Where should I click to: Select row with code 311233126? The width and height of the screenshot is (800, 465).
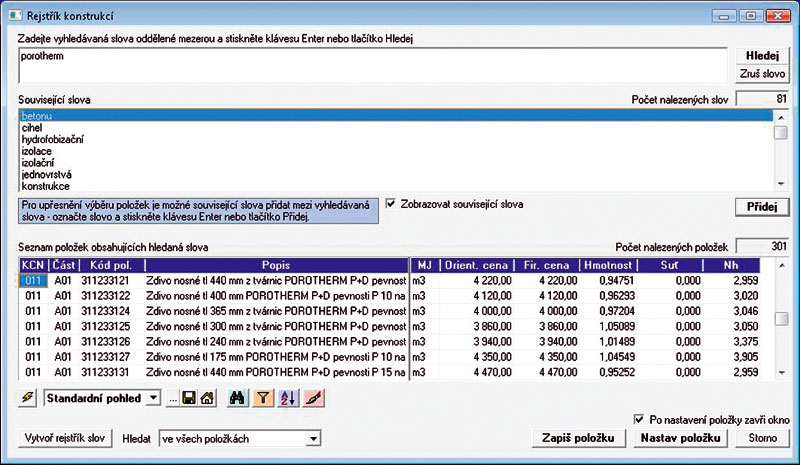tap(389, 342)
